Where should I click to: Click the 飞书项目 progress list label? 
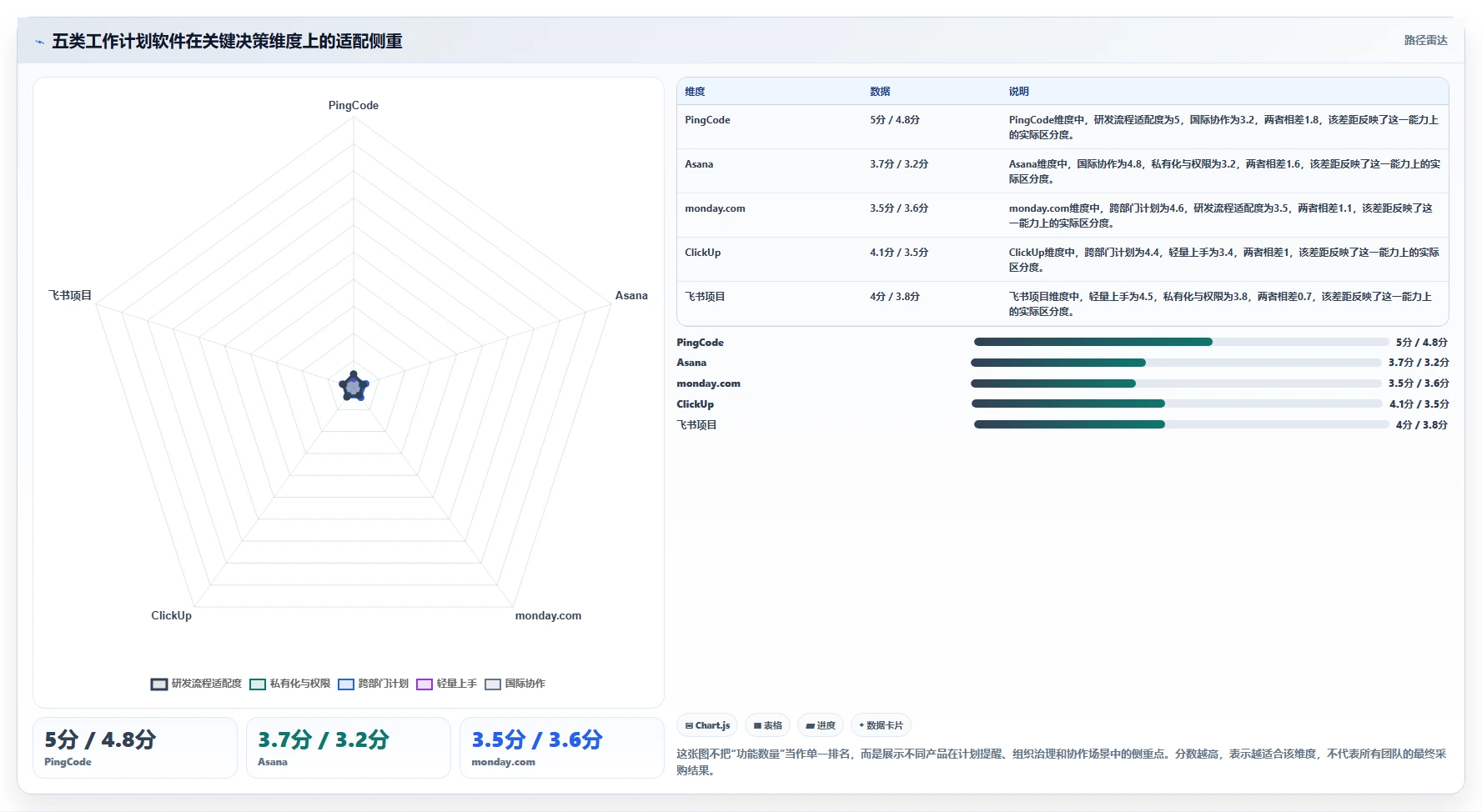[x=696, y=425]
